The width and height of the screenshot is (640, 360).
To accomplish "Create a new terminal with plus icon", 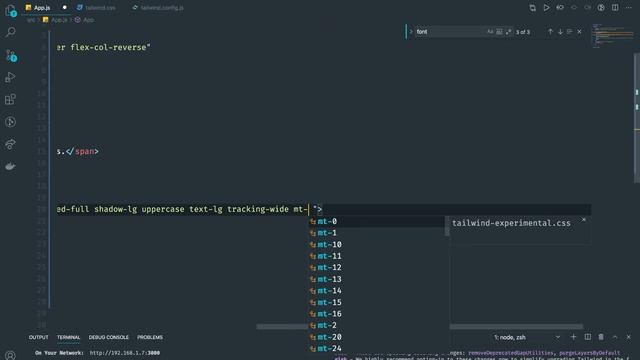I will [x=573, y=337].
